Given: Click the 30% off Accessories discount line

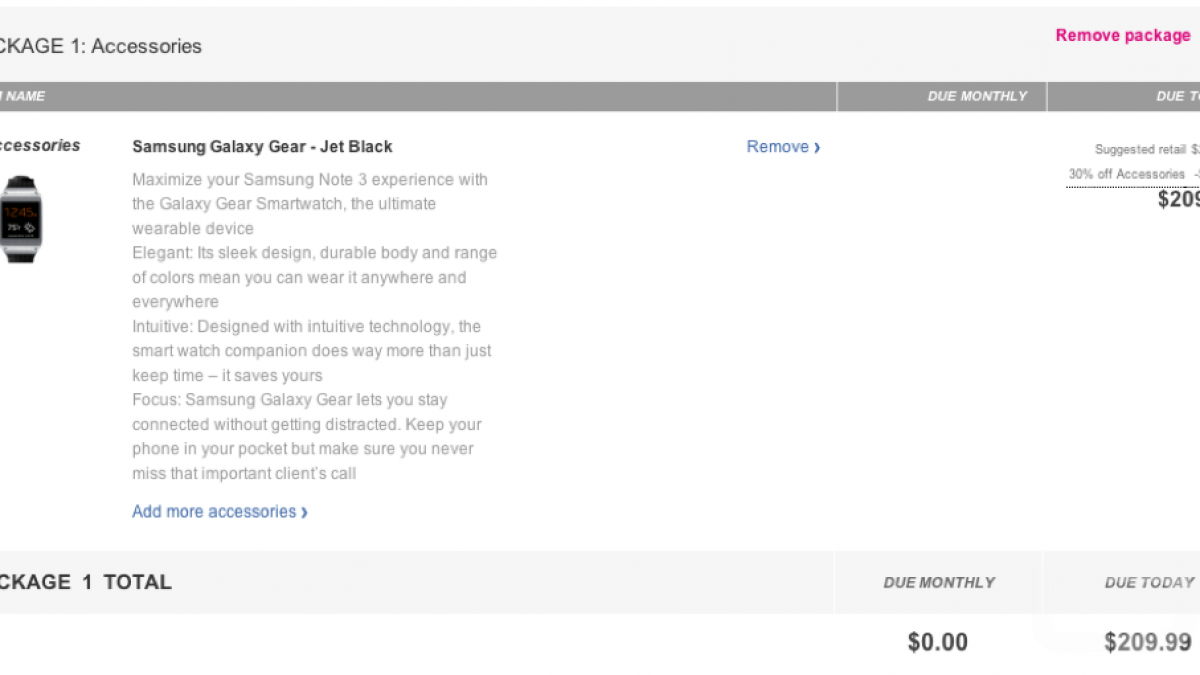Looking at the screenshot, I should pyautogui.click(x=1130, y=174).
